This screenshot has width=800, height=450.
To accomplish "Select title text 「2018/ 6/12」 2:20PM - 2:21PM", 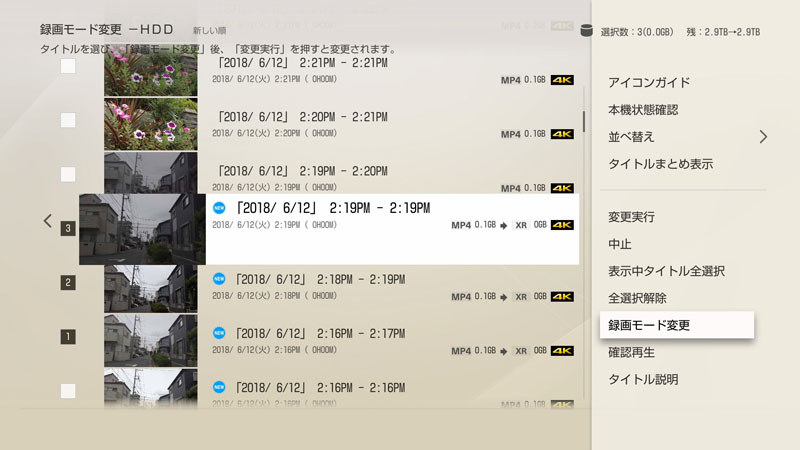I will pos(303,117).
